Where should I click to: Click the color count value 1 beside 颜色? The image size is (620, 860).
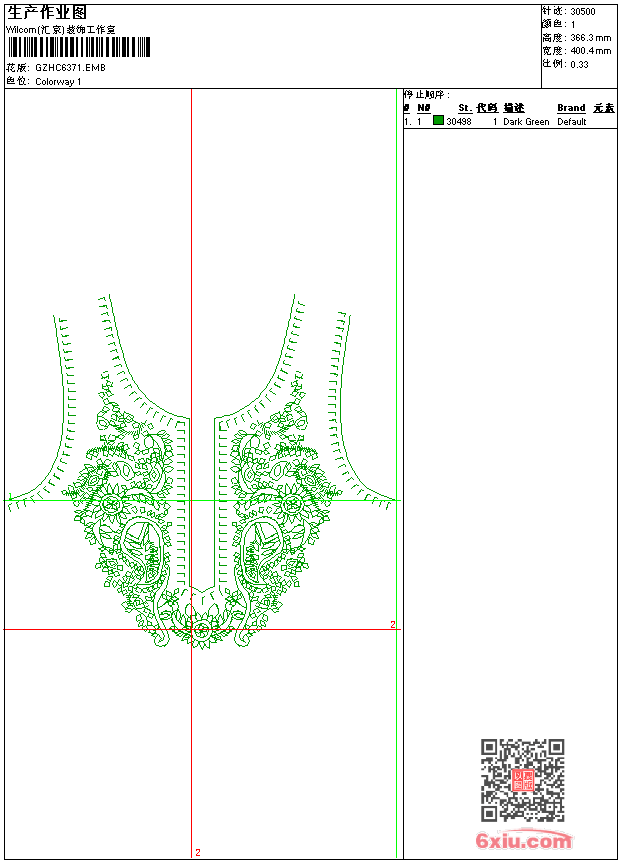pos(573,25)
